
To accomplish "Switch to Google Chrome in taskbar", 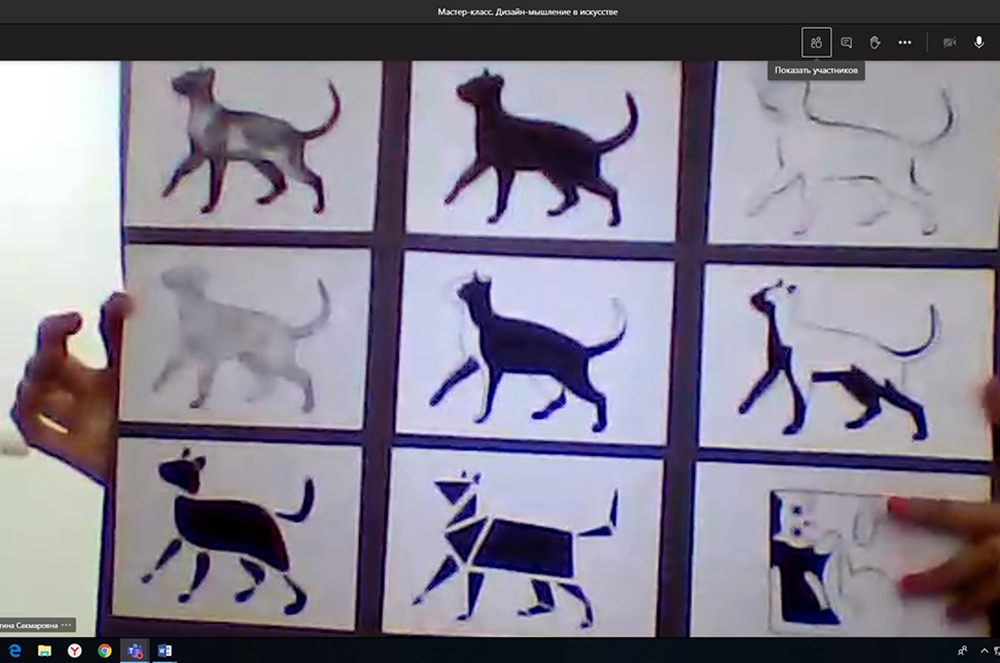I will (x=104, y=651).
